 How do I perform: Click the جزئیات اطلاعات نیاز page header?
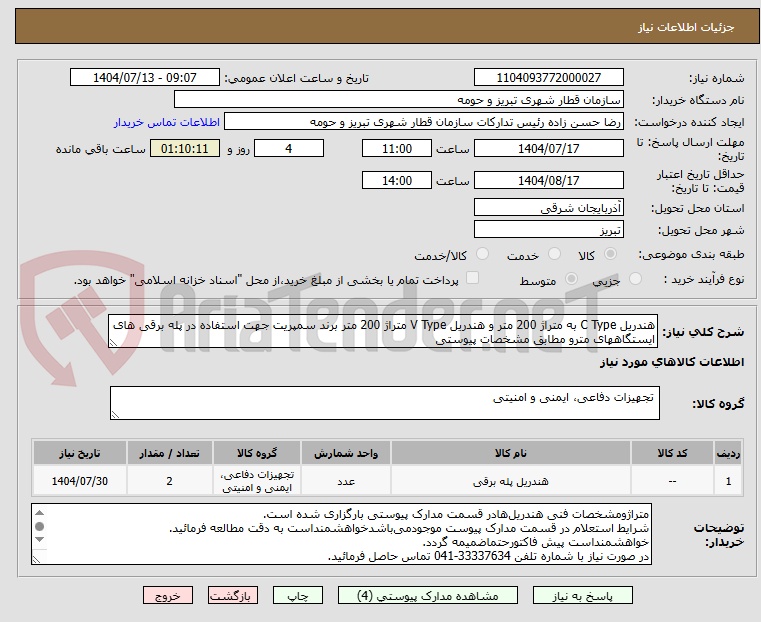click(685, 27)
